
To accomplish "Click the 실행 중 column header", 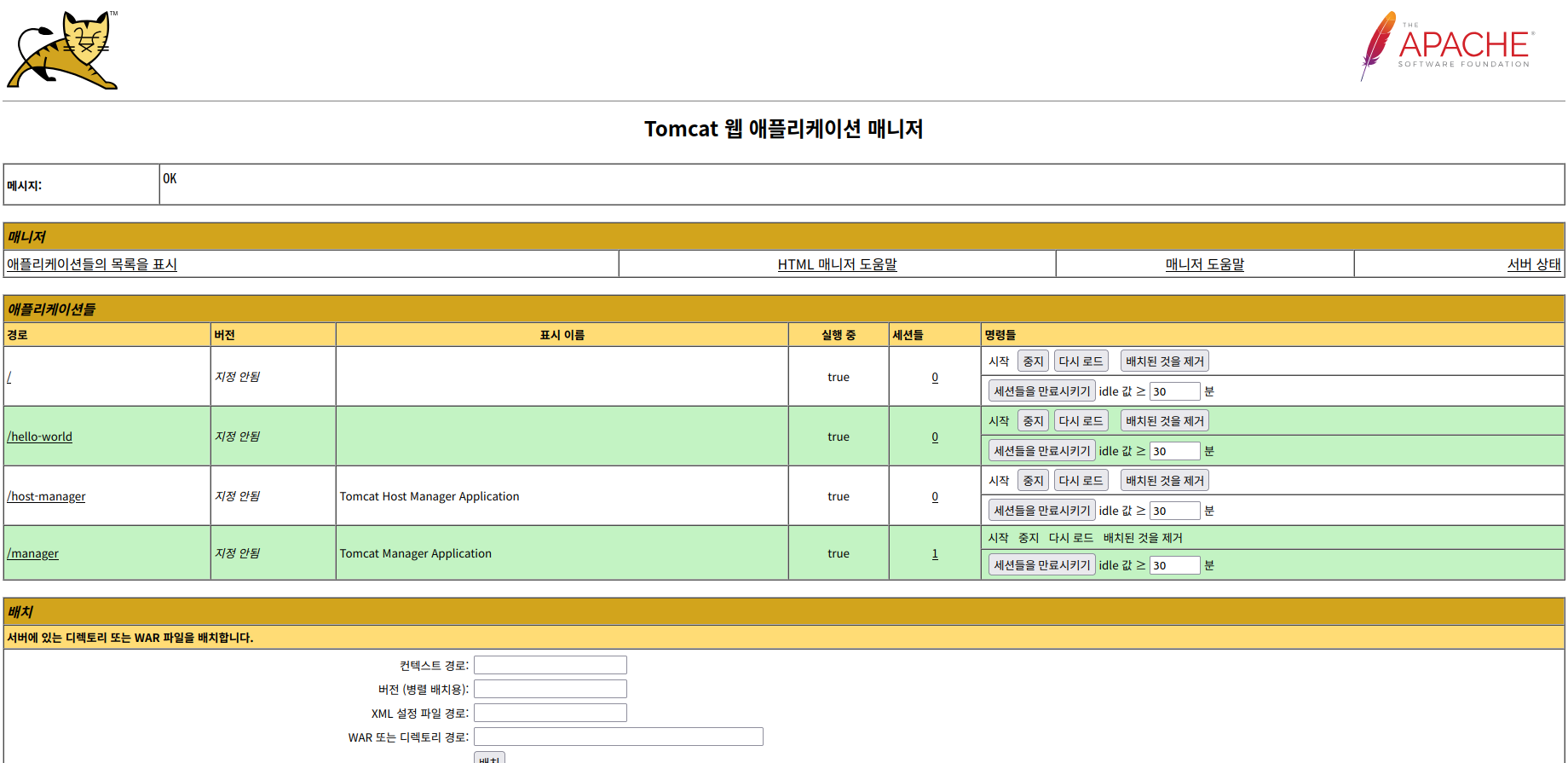I will (x=839, y=335).
